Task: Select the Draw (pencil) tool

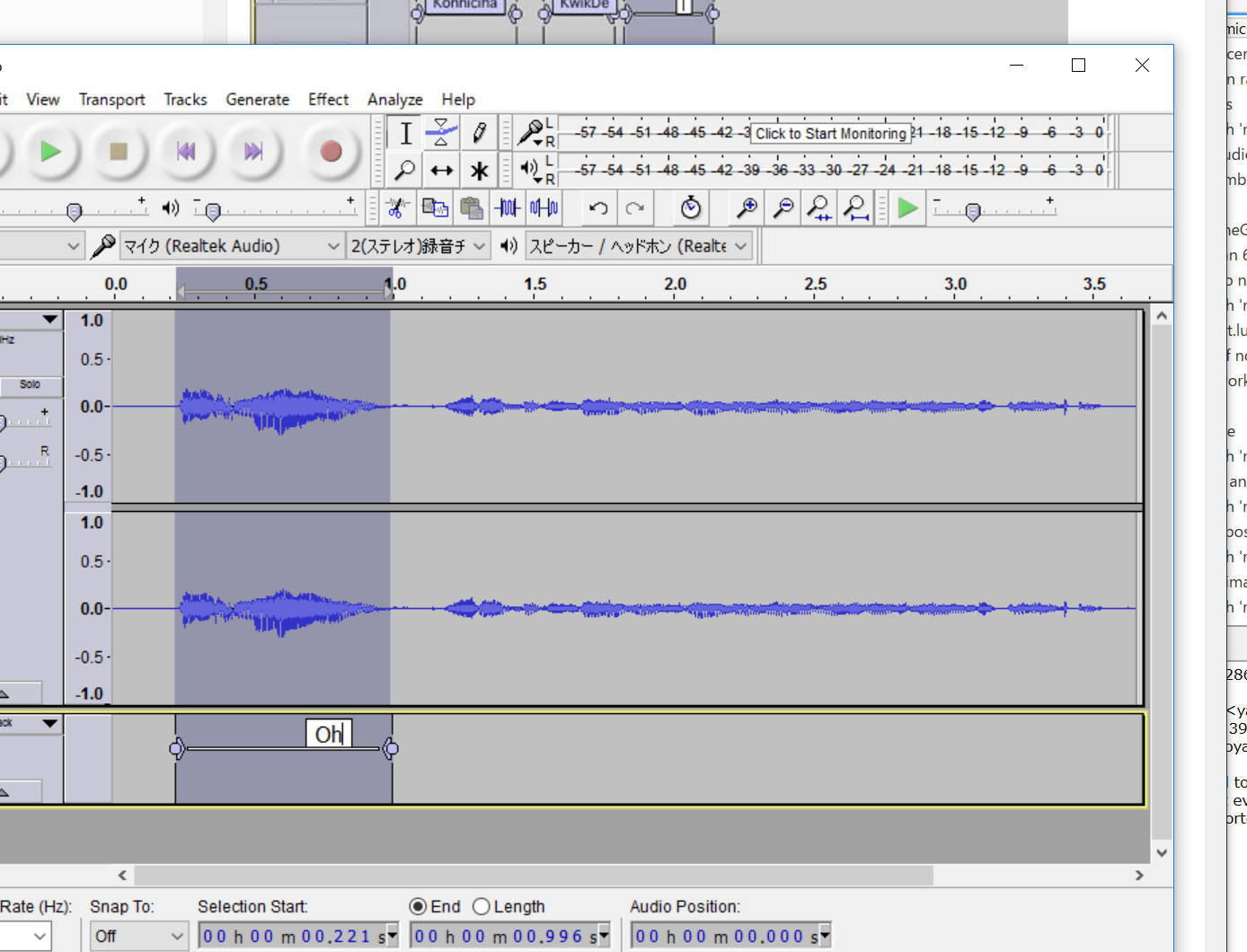Action: coord(479,133)
